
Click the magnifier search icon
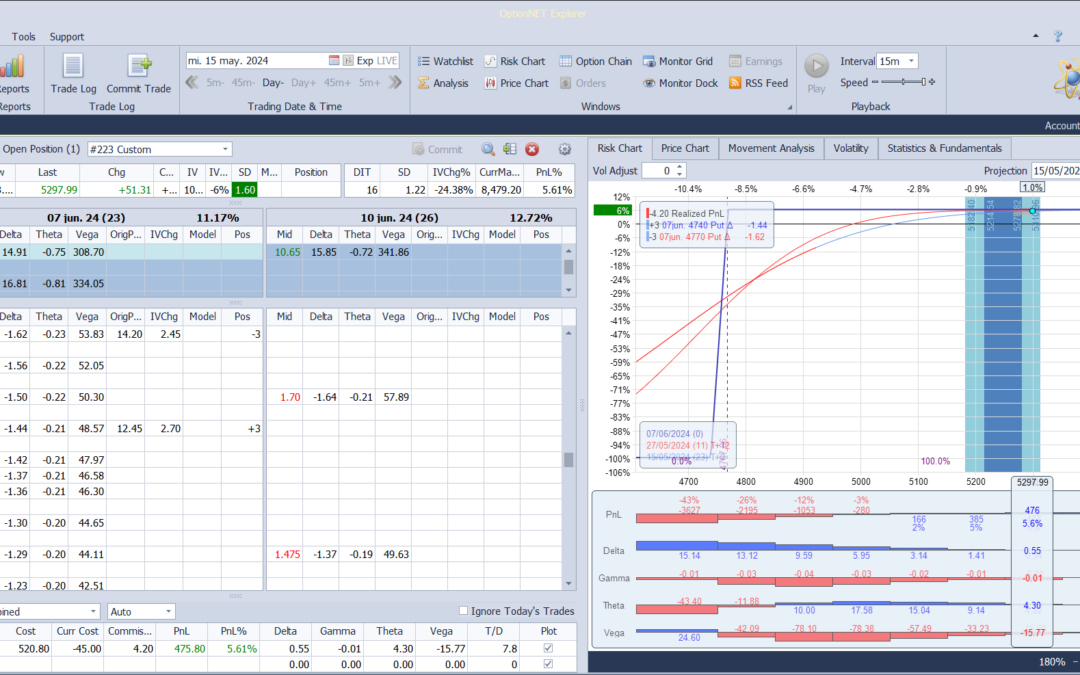pyautogui.click(x=488, y=149)
